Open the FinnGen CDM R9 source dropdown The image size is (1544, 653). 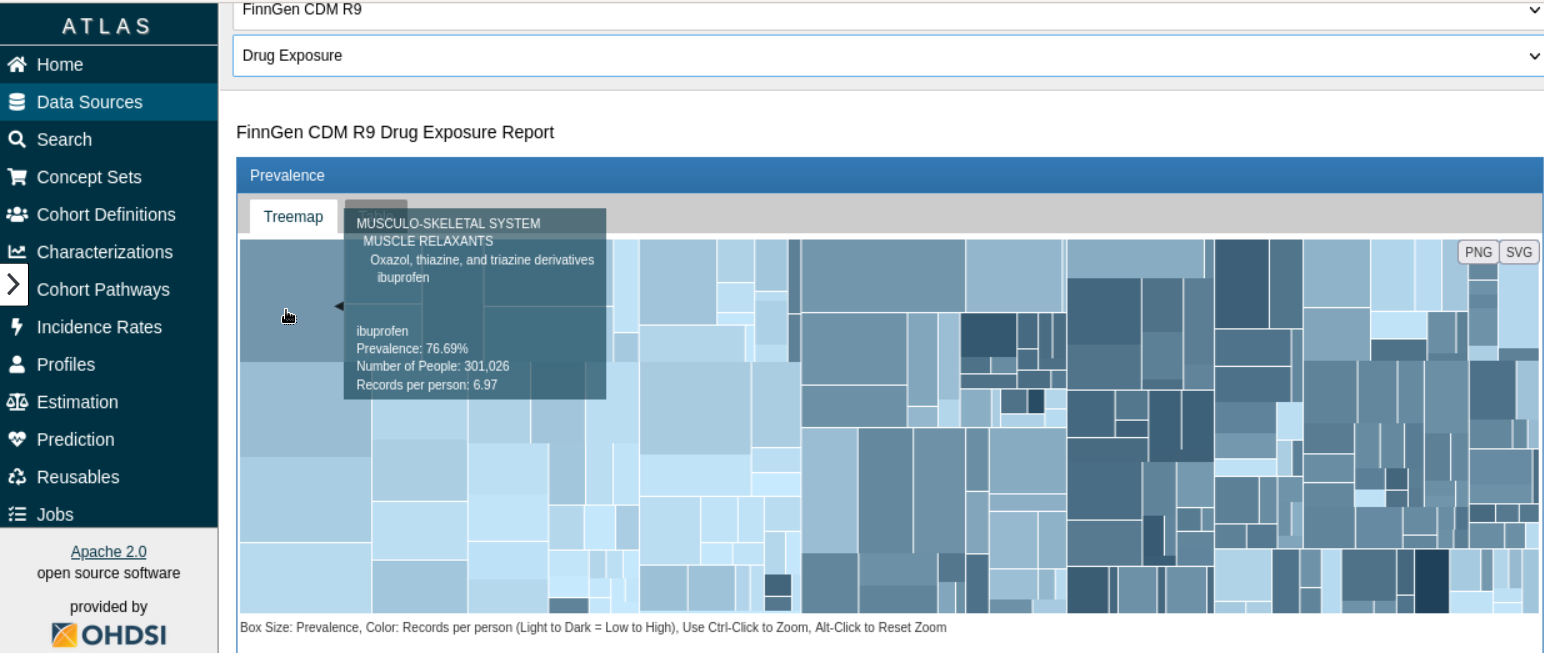(888, 11)
